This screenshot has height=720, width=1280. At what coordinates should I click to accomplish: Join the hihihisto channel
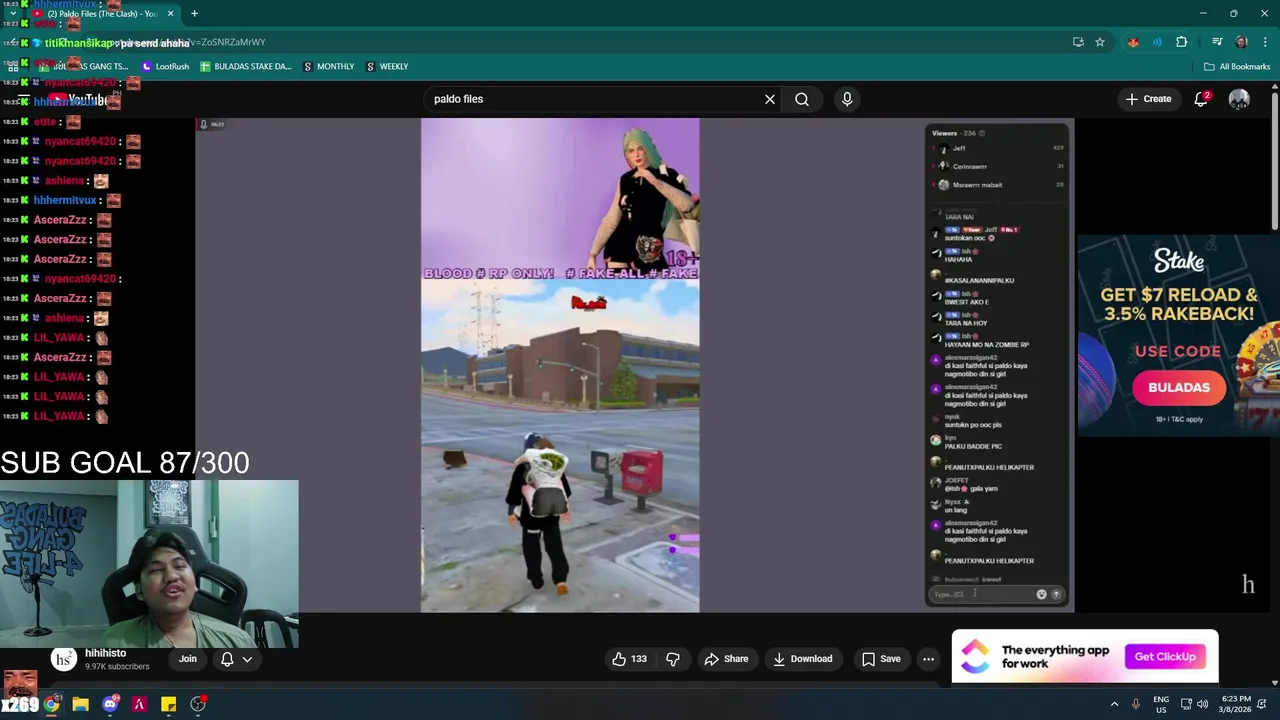click(x=187, y=659)
